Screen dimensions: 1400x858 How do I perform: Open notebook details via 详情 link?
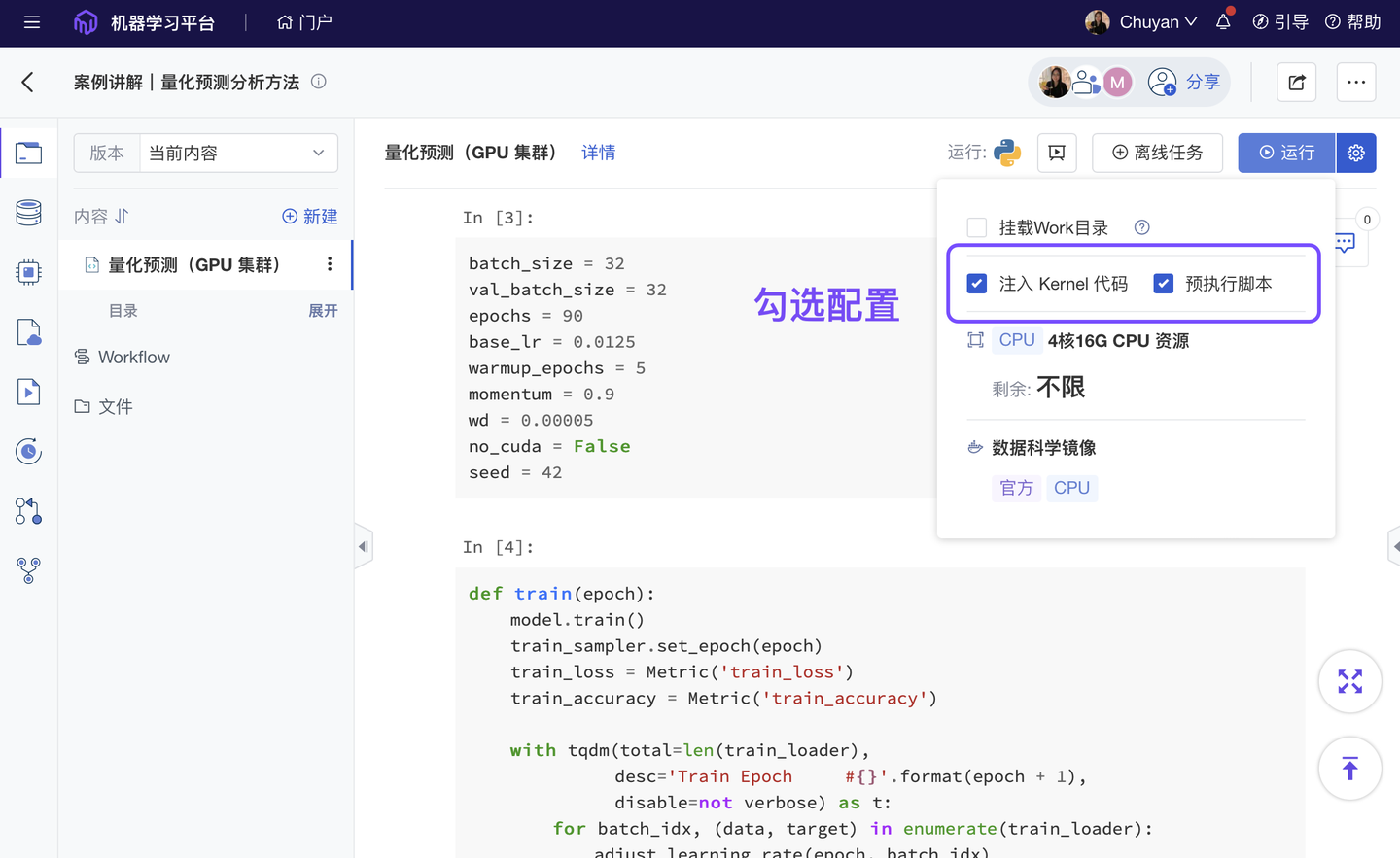pyautogui.click(x=598, y=153)
